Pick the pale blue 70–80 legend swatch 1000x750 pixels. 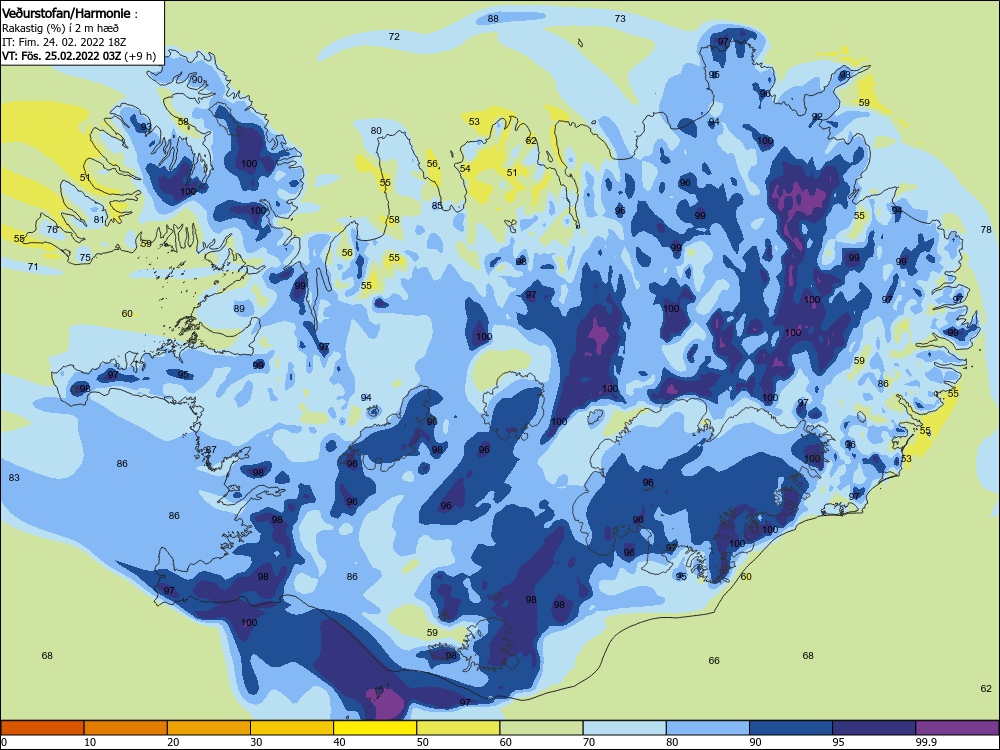coord(624,728)
